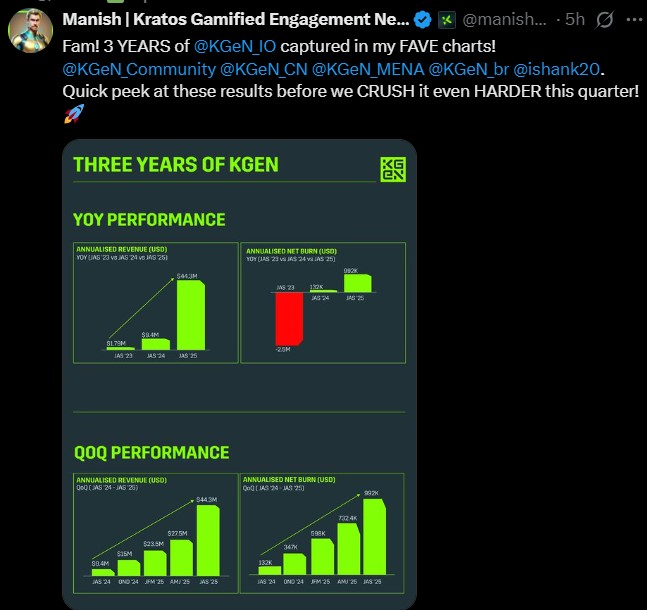Click the red JAS '23 net burn bar
This screenshot has height=610, width=647.
pyautogui.click(x=290, y=320)
